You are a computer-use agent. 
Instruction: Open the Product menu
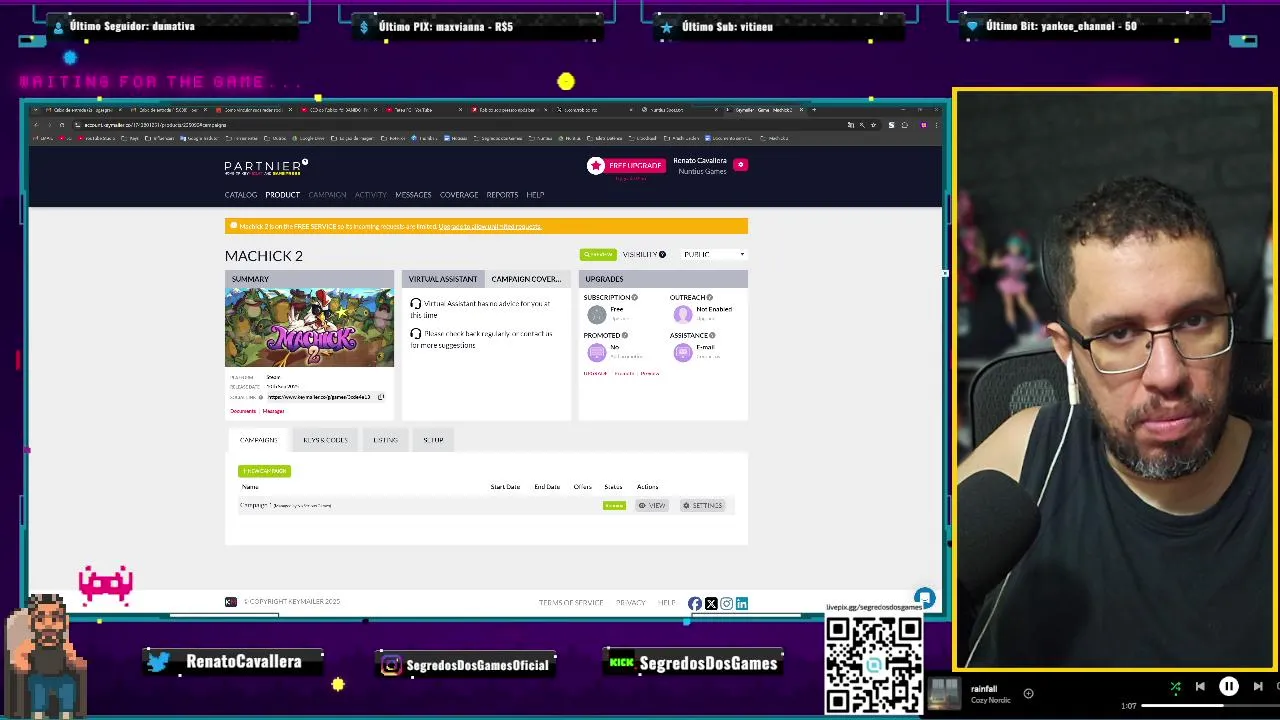pos(282,195)
